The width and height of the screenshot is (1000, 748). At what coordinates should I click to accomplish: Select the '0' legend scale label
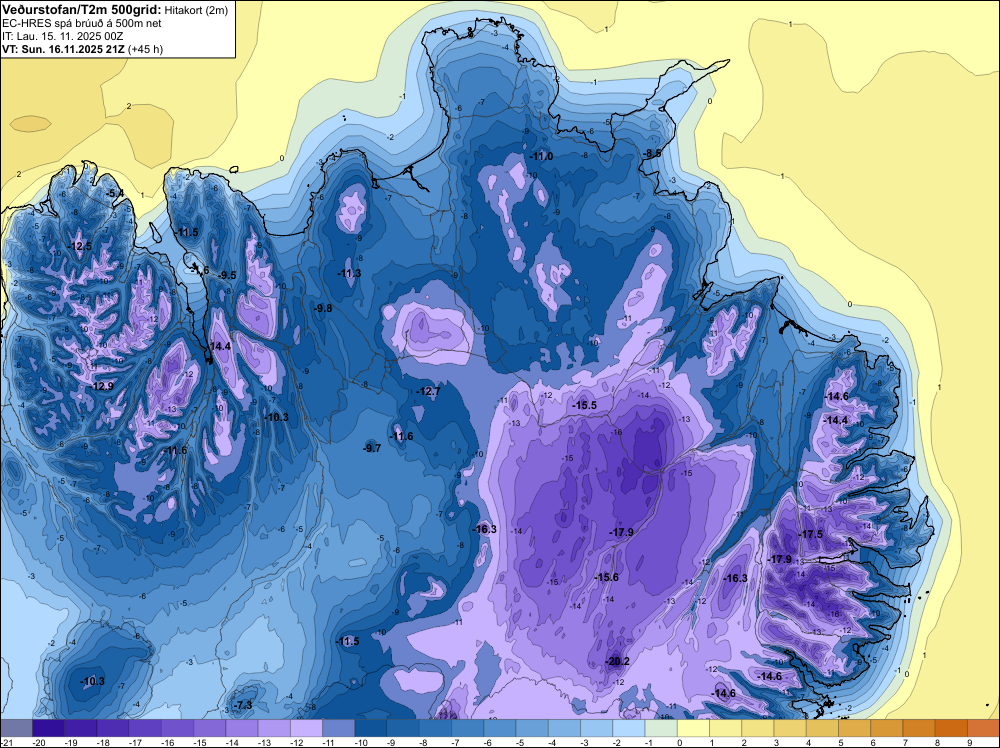tap(680, 742)
